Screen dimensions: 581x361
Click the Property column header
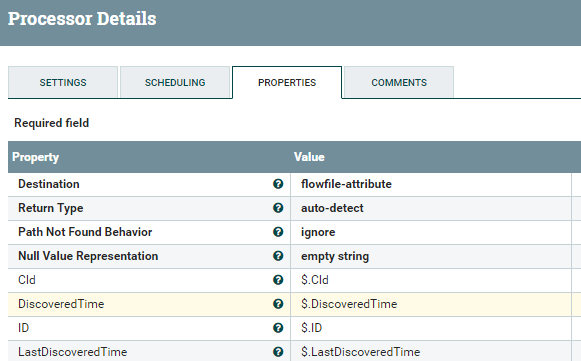(x=36, y=157)
